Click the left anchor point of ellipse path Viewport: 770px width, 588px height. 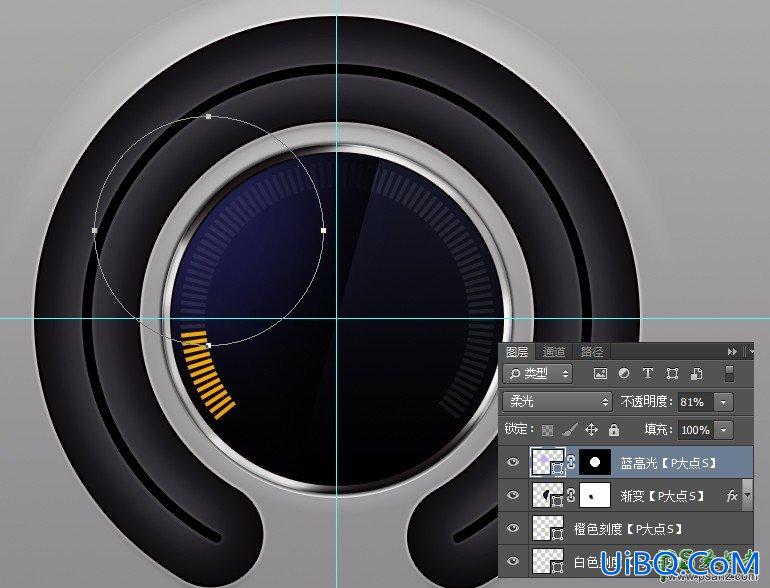coord(94,230)
